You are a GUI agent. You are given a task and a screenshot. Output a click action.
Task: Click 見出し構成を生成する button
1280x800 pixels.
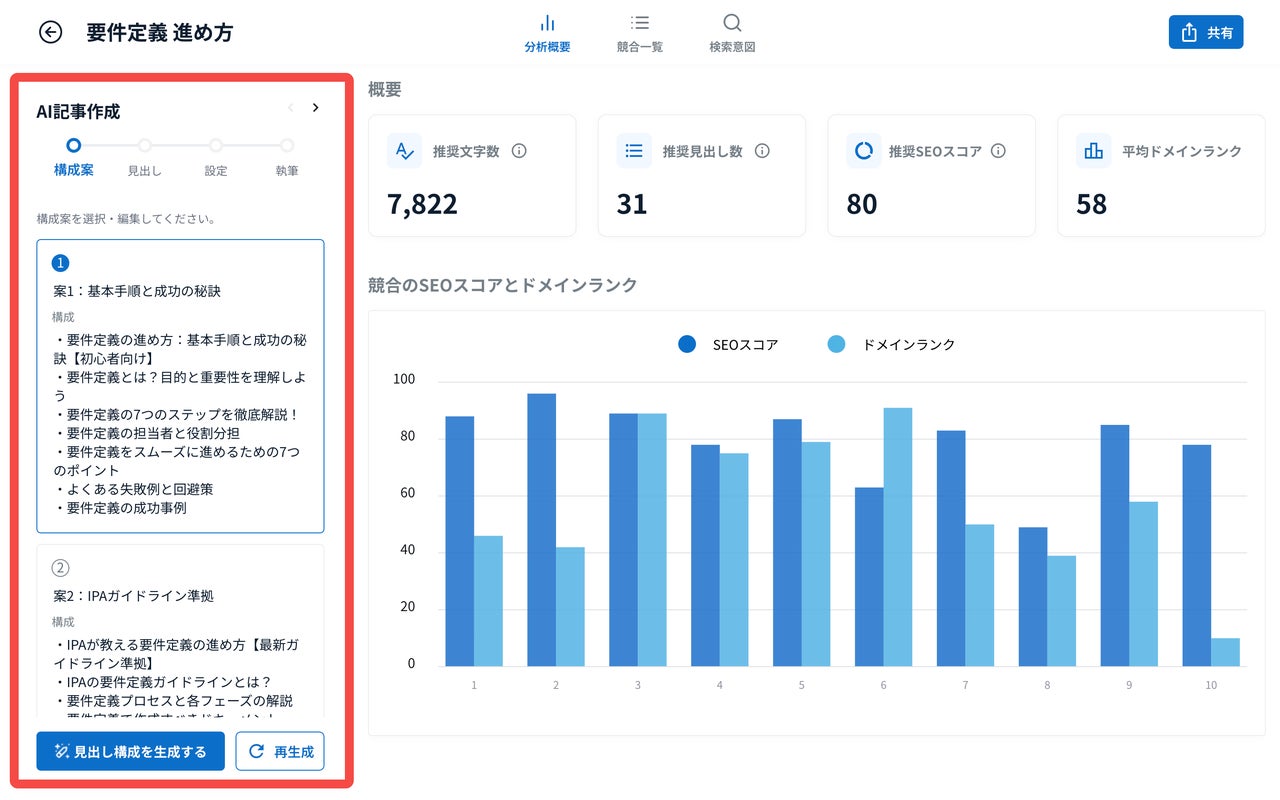coord(130,752)
